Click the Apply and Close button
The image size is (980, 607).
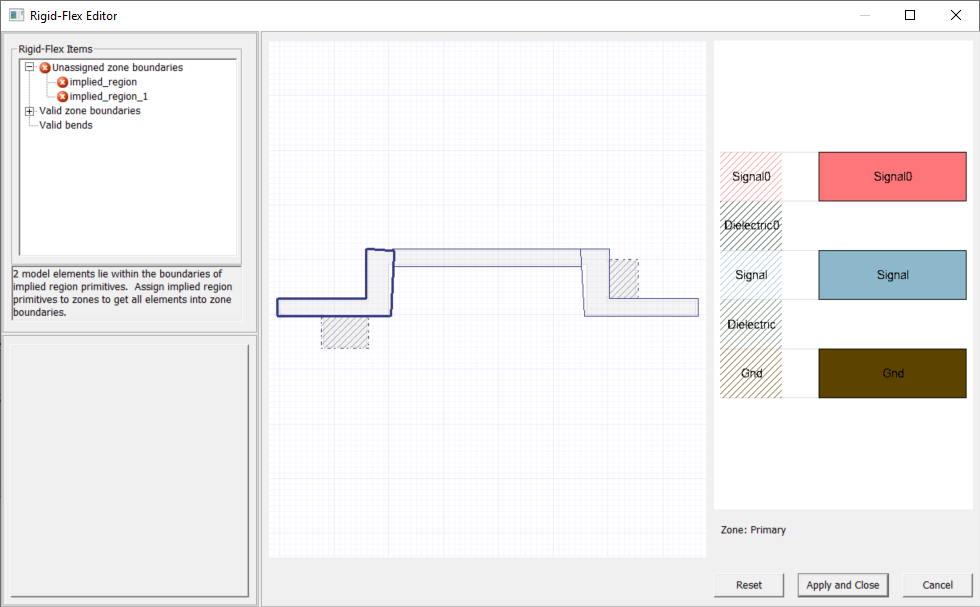(841, 585)
